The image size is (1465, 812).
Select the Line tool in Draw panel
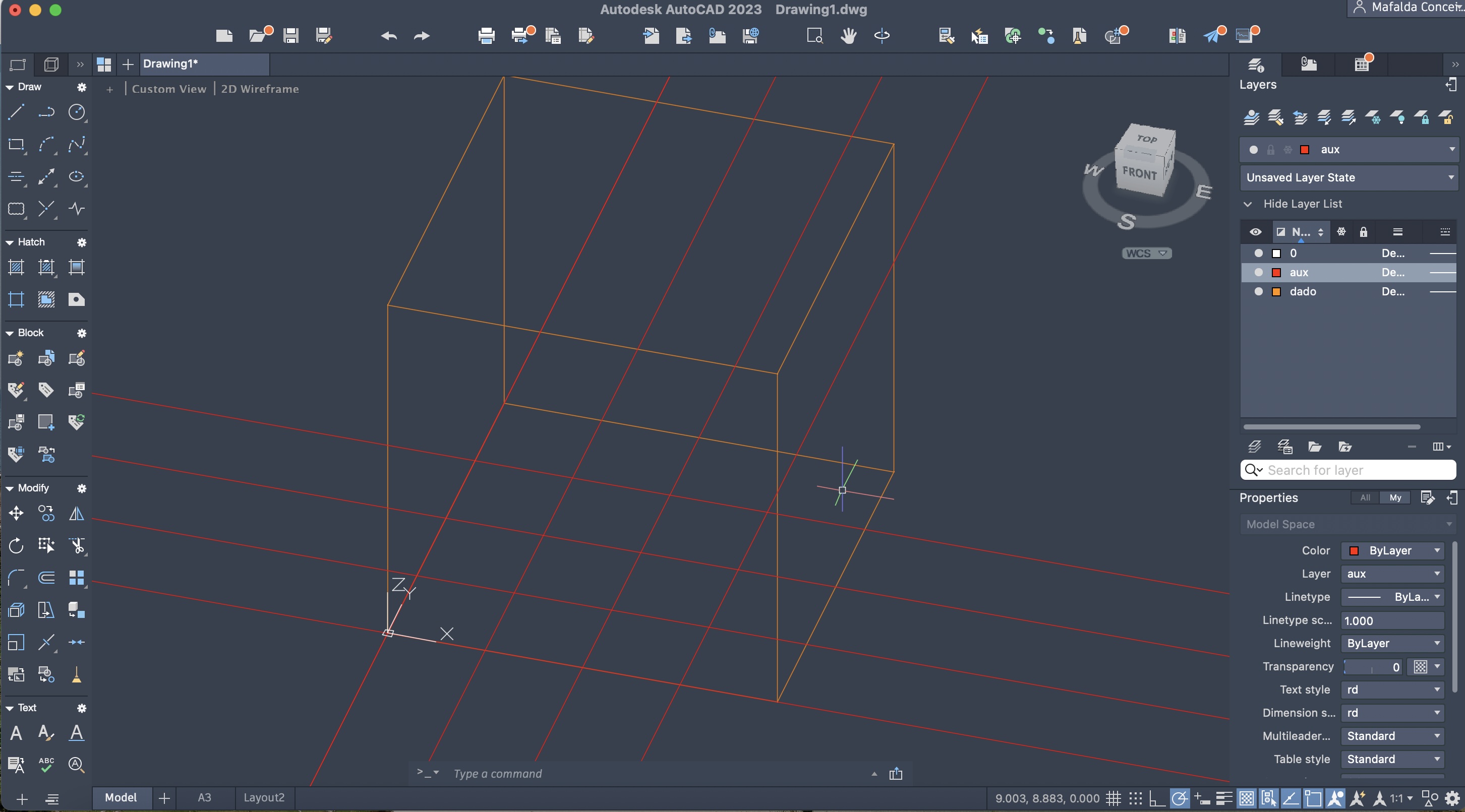[16, 112]
